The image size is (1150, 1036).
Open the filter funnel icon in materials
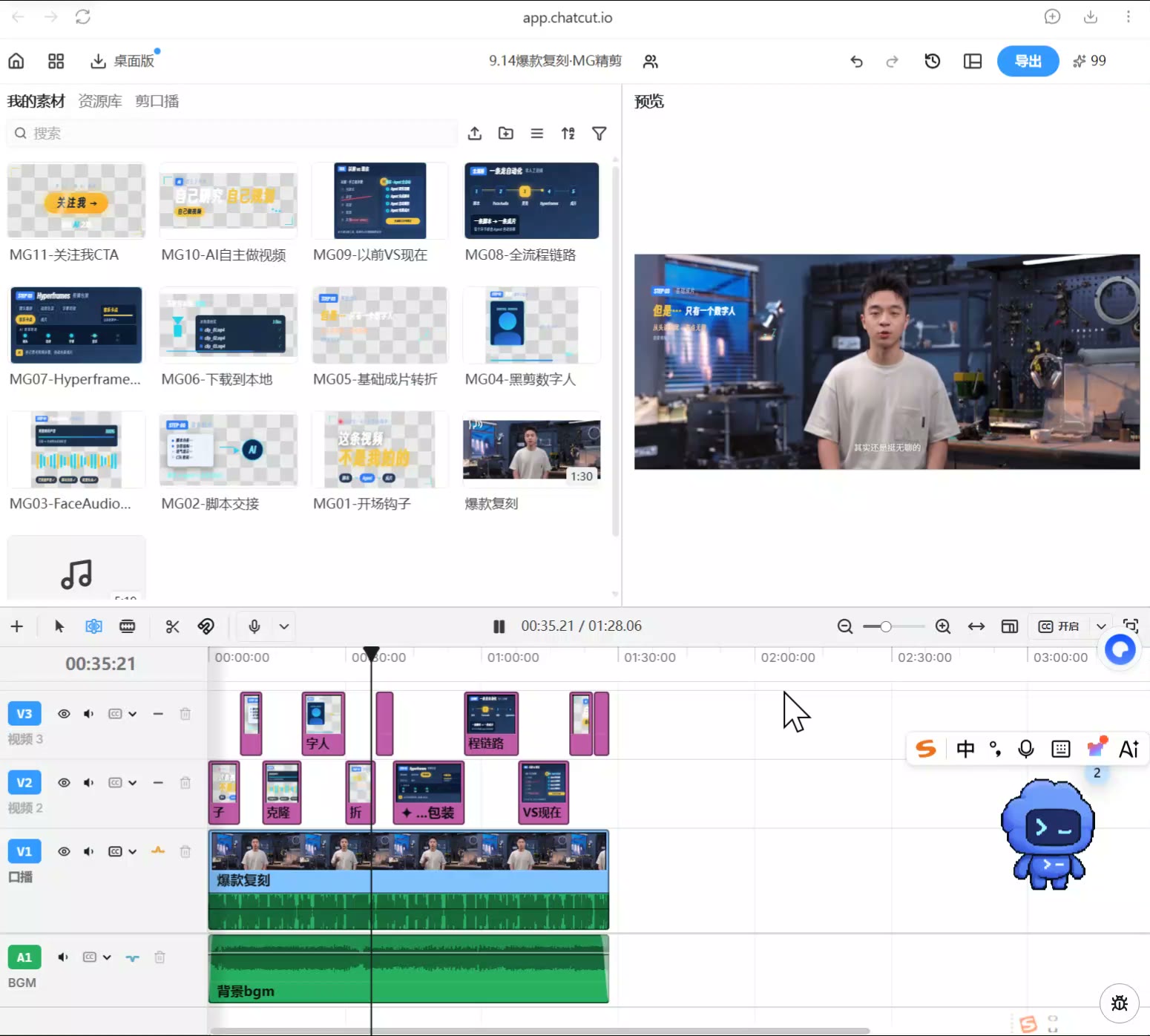599,134
